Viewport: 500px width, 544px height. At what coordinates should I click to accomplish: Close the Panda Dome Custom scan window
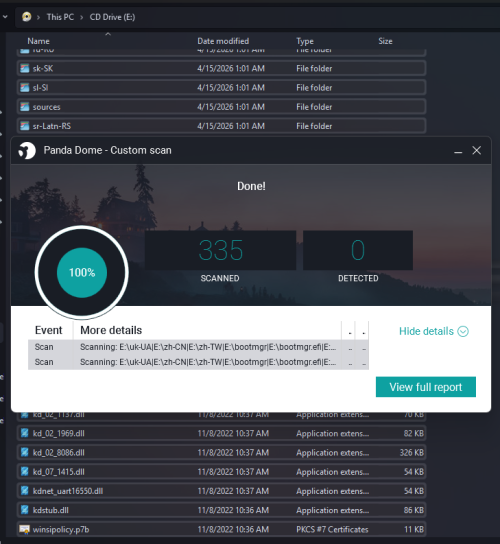pyautogui.click(x=476, y=150)
